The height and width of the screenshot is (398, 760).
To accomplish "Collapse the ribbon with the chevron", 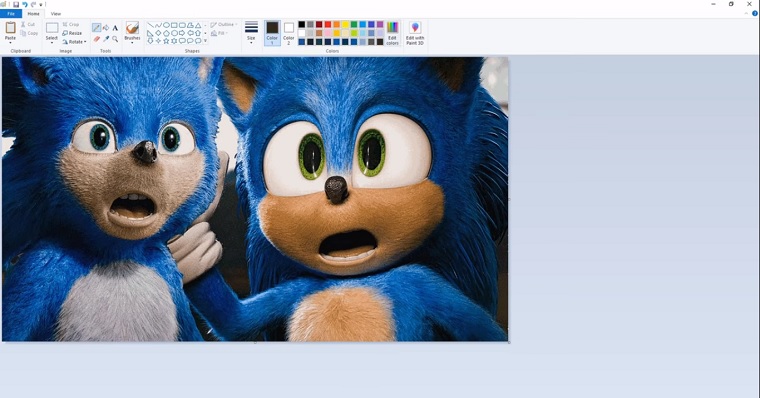I will (x=746, y=14).
